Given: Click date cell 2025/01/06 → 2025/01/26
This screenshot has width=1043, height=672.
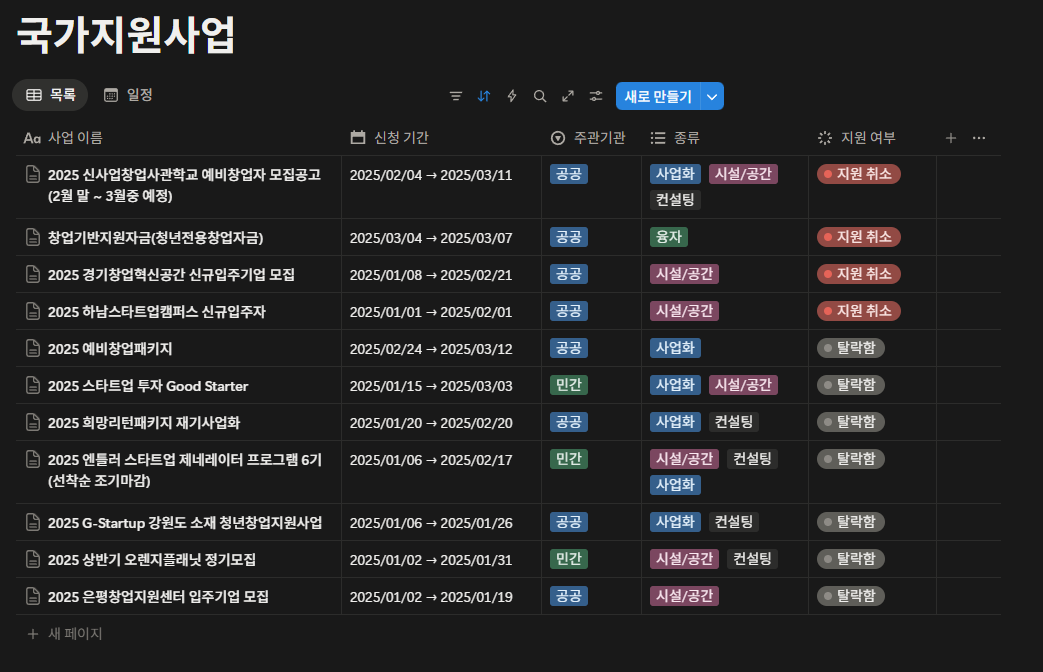Looking at the screenshot, I should [x=431, y=523].
